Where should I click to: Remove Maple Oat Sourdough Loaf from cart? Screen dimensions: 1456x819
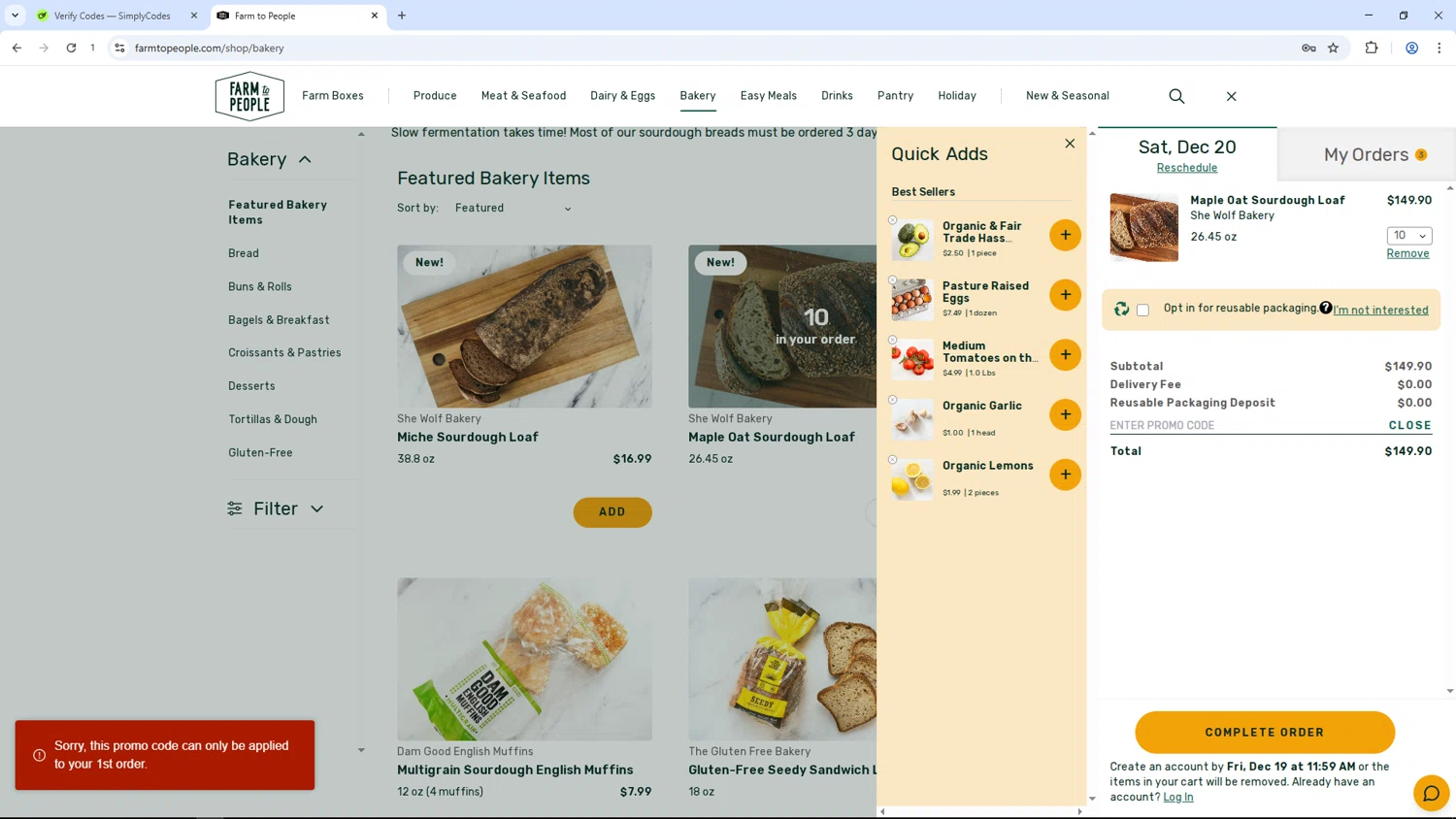pos(1407,253)
